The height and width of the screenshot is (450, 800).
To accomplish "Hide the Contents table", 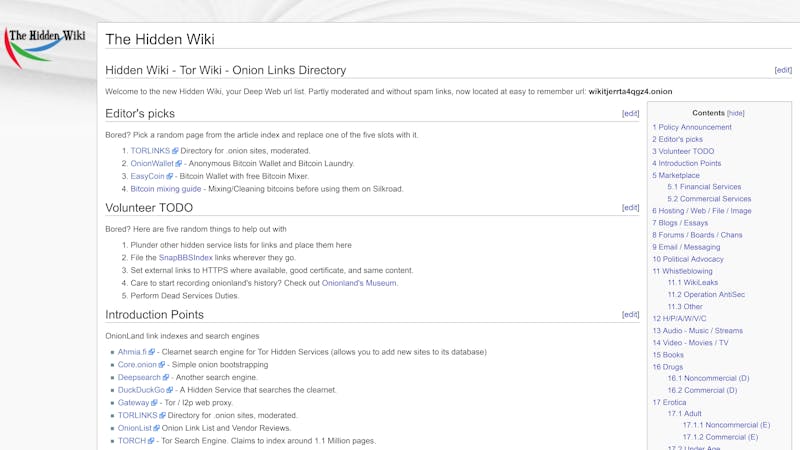I will click(735, 113).
